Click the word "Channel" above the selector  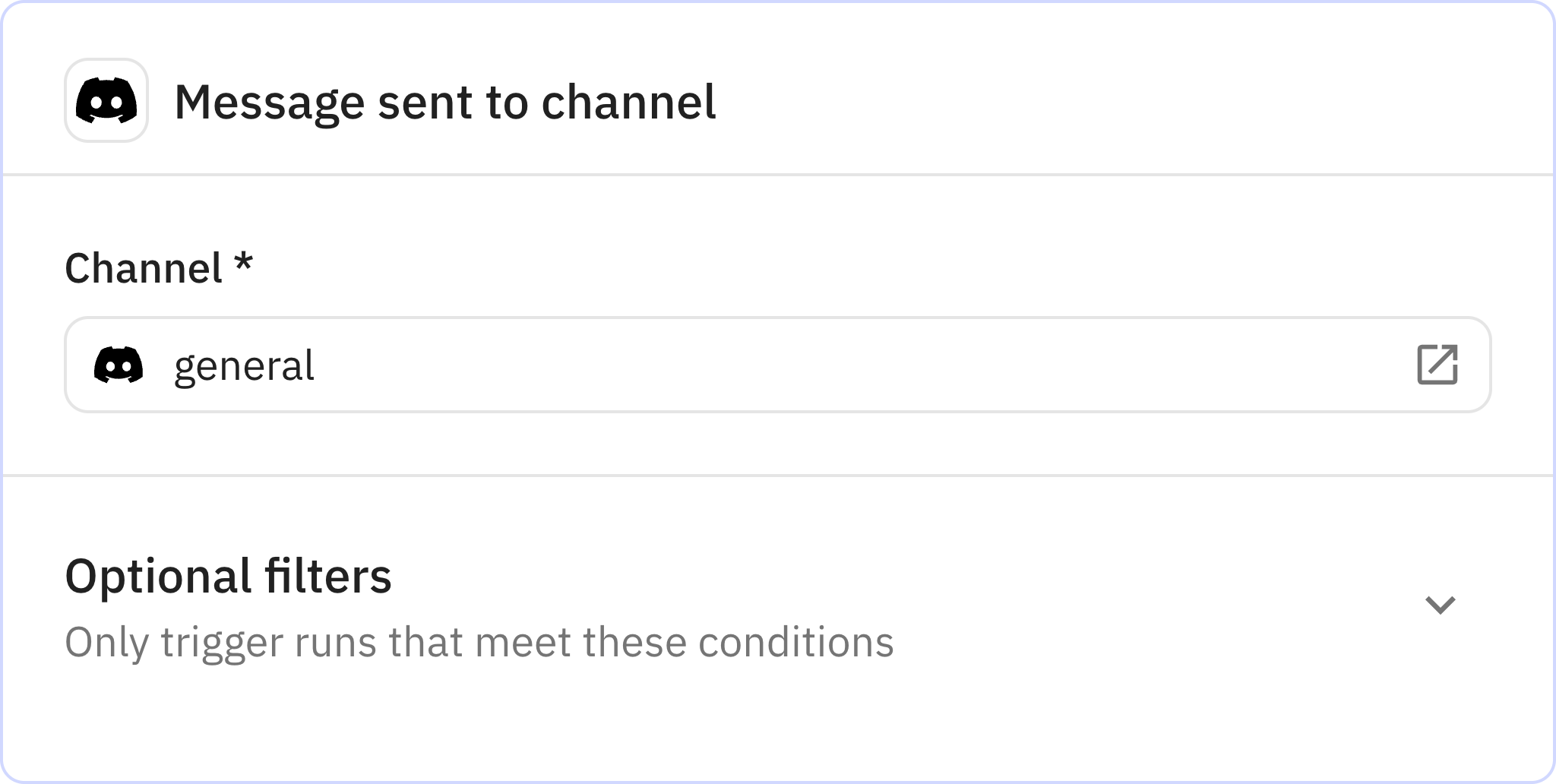click(x=144, y=268)
